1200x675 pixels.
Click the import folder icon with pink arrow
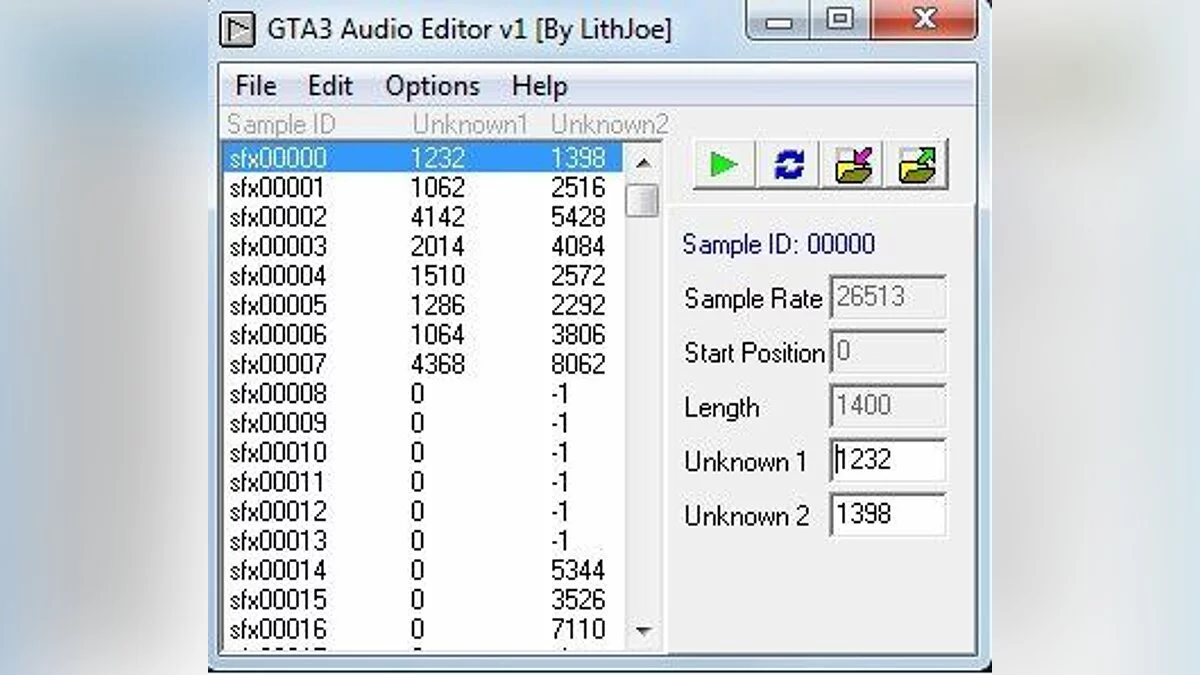[853, 165]
